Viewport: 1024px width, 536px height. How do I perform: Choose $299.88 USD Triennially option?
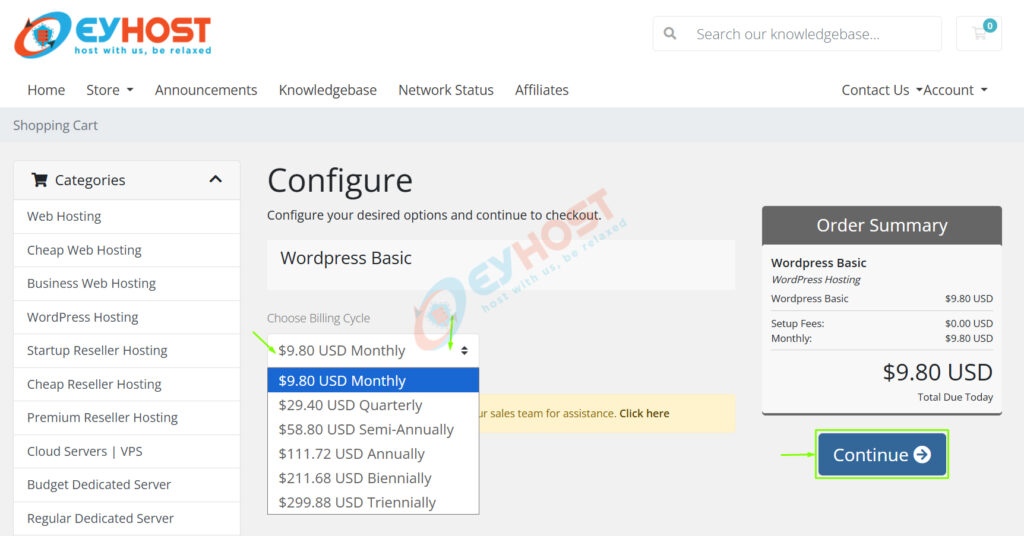click(x=373, y=502)
